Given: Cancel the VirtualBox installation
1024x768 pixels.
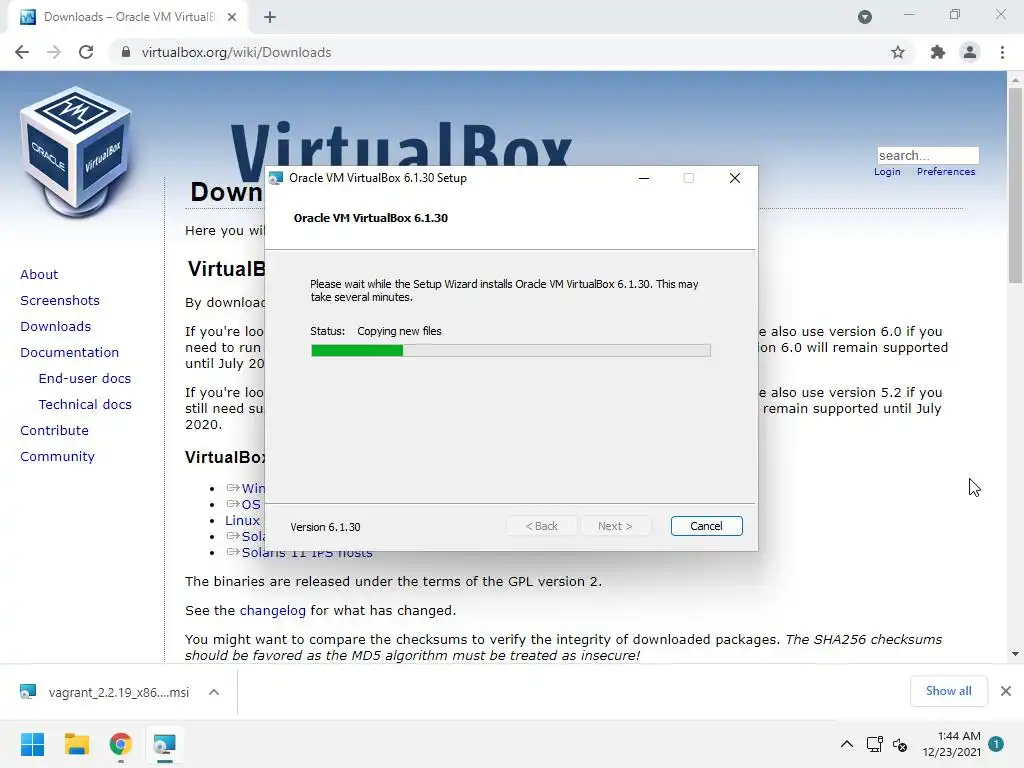Looking at the screenshot, I should (707, 526).
